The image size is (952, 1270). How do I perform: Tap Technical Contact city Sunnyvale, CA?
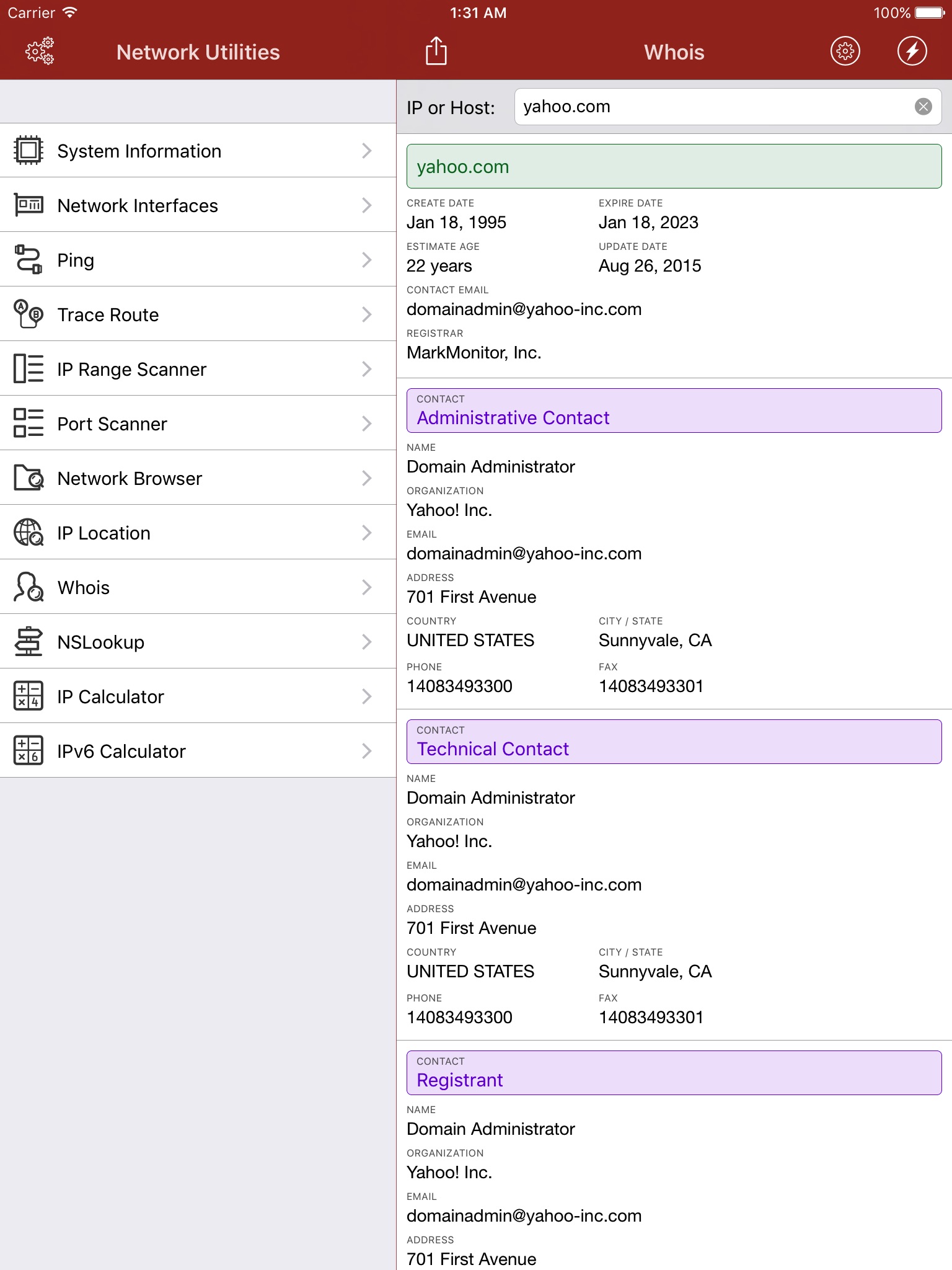tap(655, 972)
